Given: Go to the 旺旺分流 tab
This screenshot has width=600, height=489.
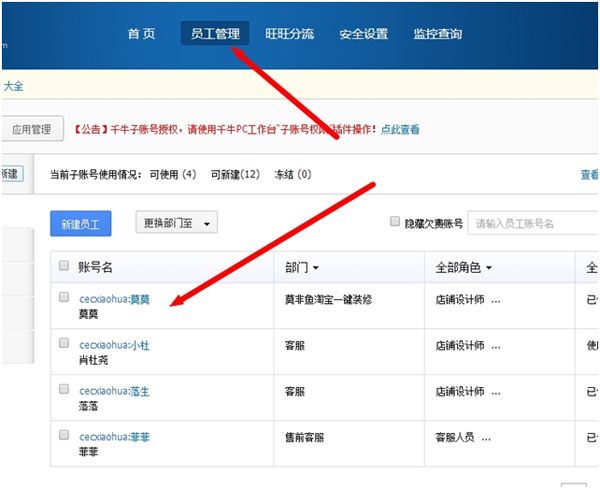Looking at the screenshot, I should tap(289, 34).
